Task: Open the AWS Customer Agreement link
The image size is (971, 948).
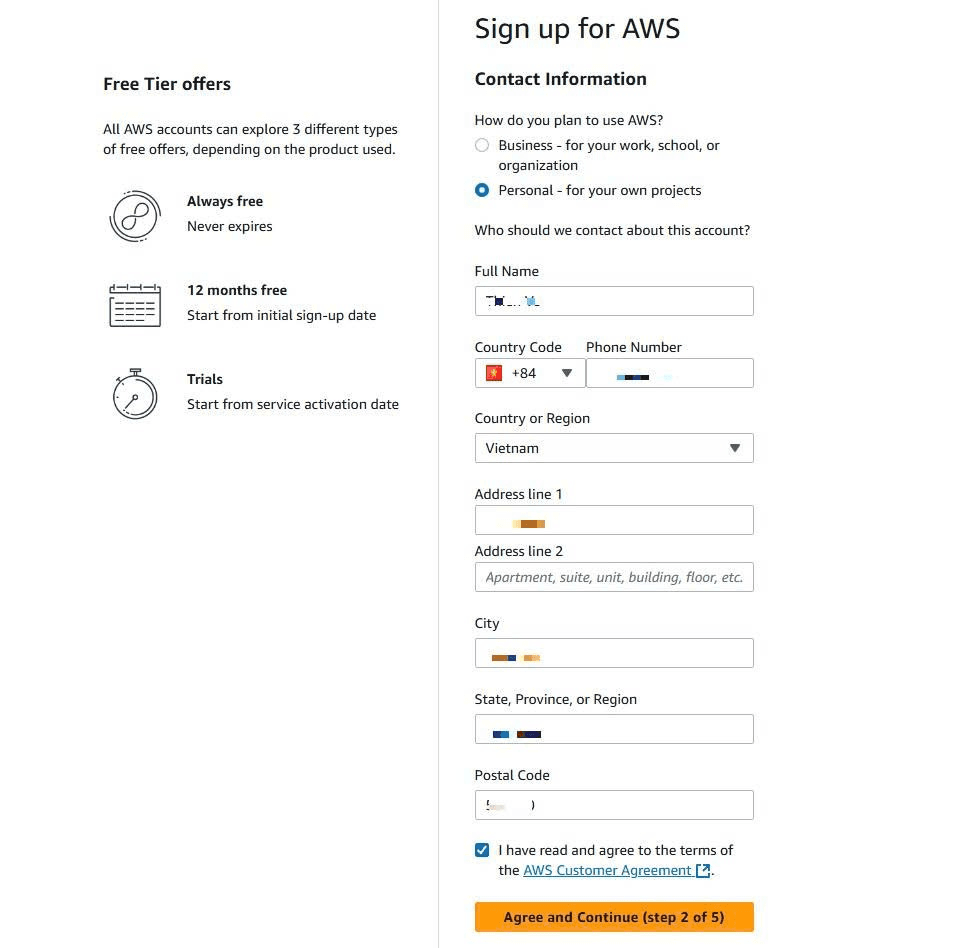Action: click(607, 870)
